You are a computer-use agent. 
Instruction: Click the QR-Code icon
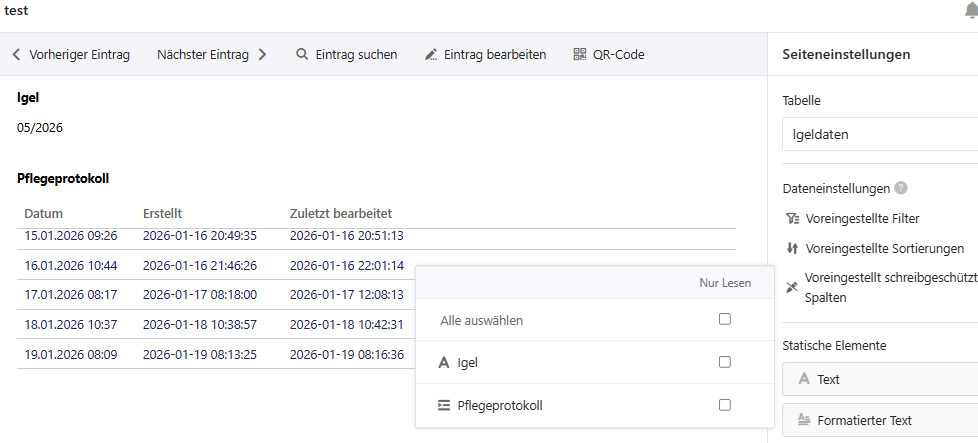point(580,55)
